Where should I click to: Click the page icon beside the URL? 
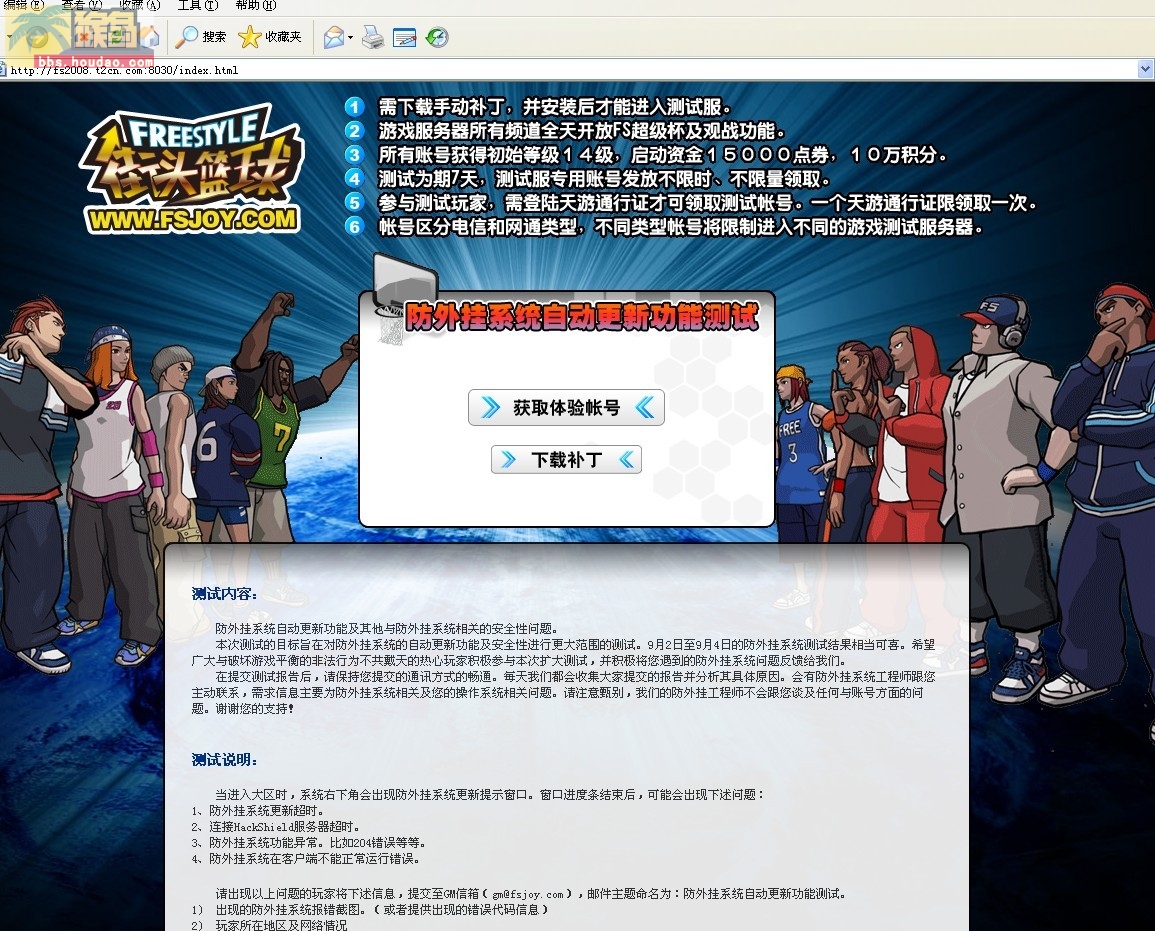coord(3,70)
